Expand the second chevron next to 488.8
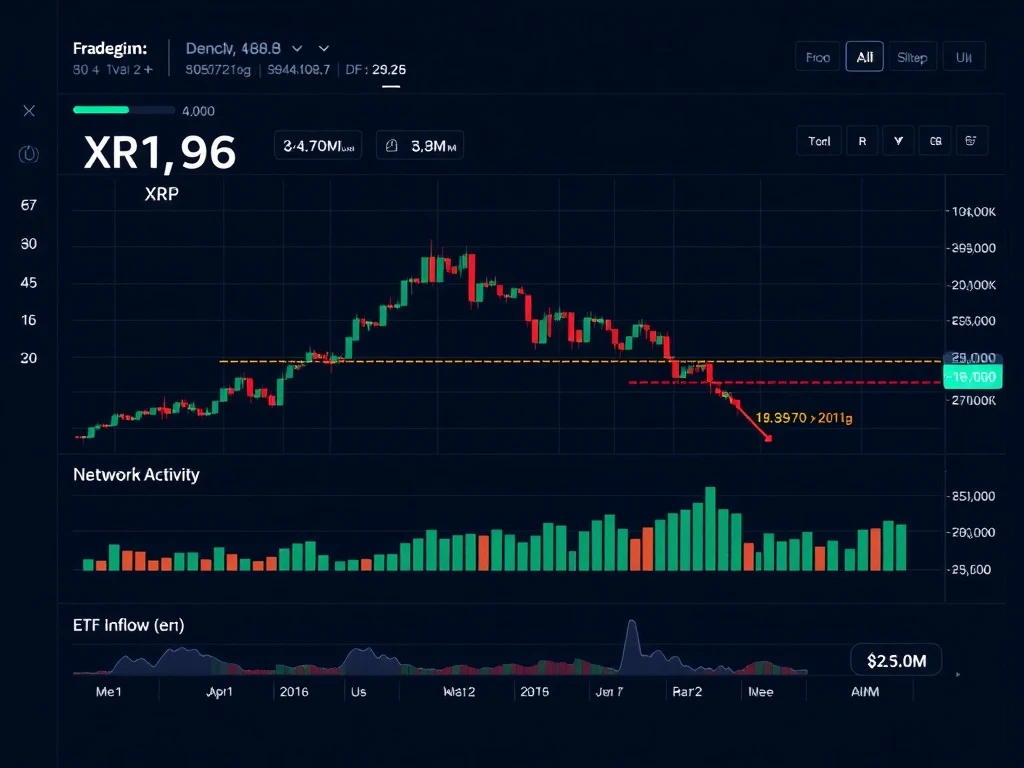This screenshot has width=1024, height=768. 322,47
